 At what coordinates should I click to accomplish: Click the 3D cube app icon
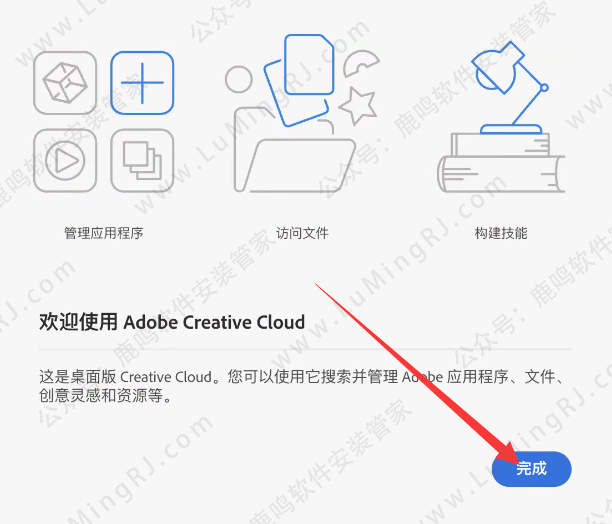click(x=65, y=83)
